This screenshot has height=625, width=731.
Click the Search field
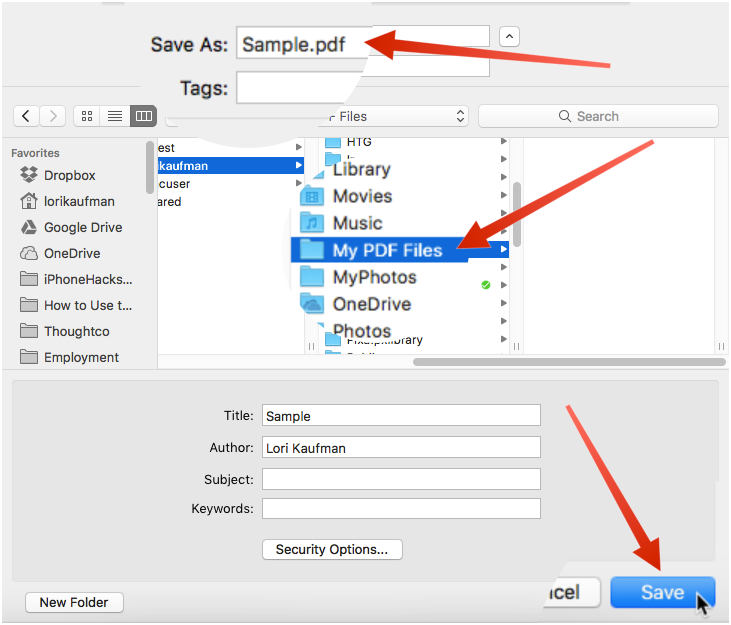pos(598,116)
